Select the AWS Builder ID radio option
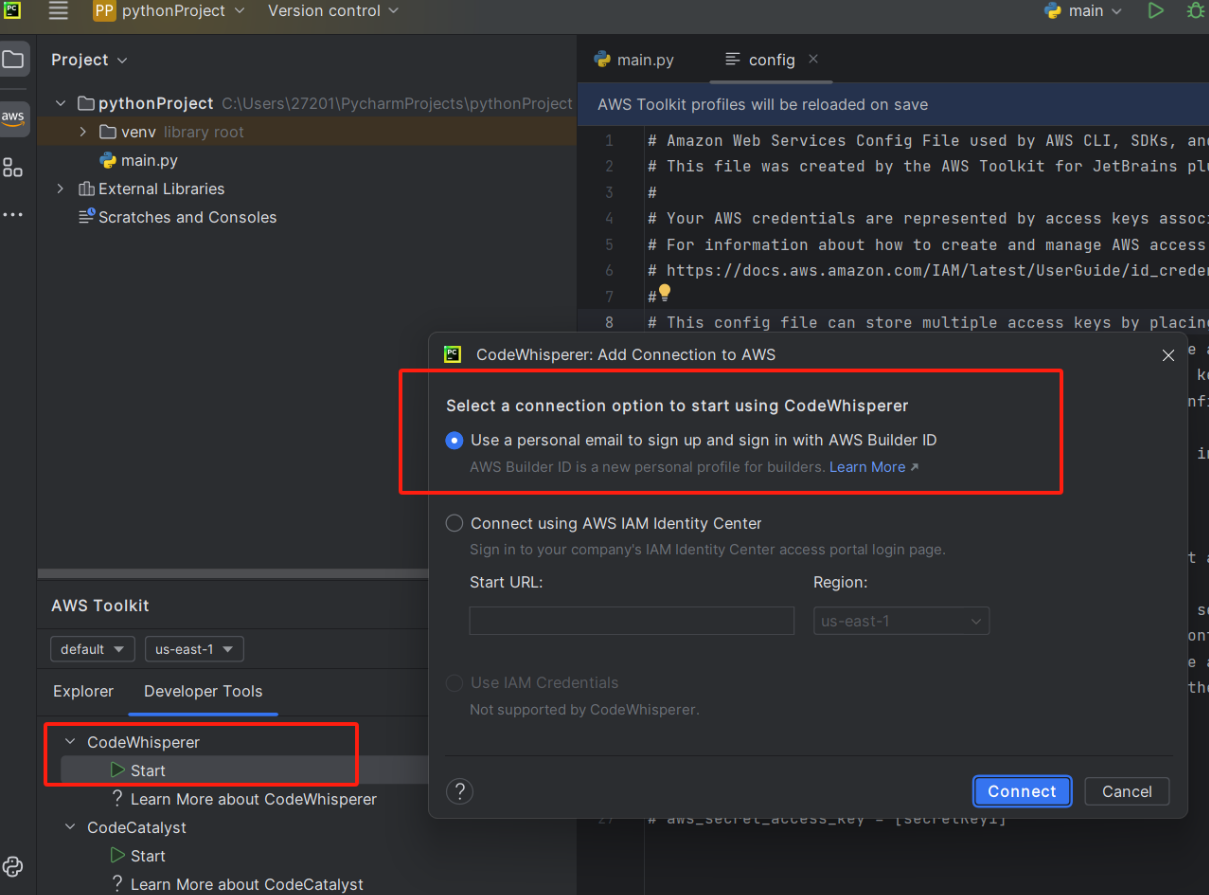The height and width of the screenshot is (895, 1209). [x=455, y=440]
